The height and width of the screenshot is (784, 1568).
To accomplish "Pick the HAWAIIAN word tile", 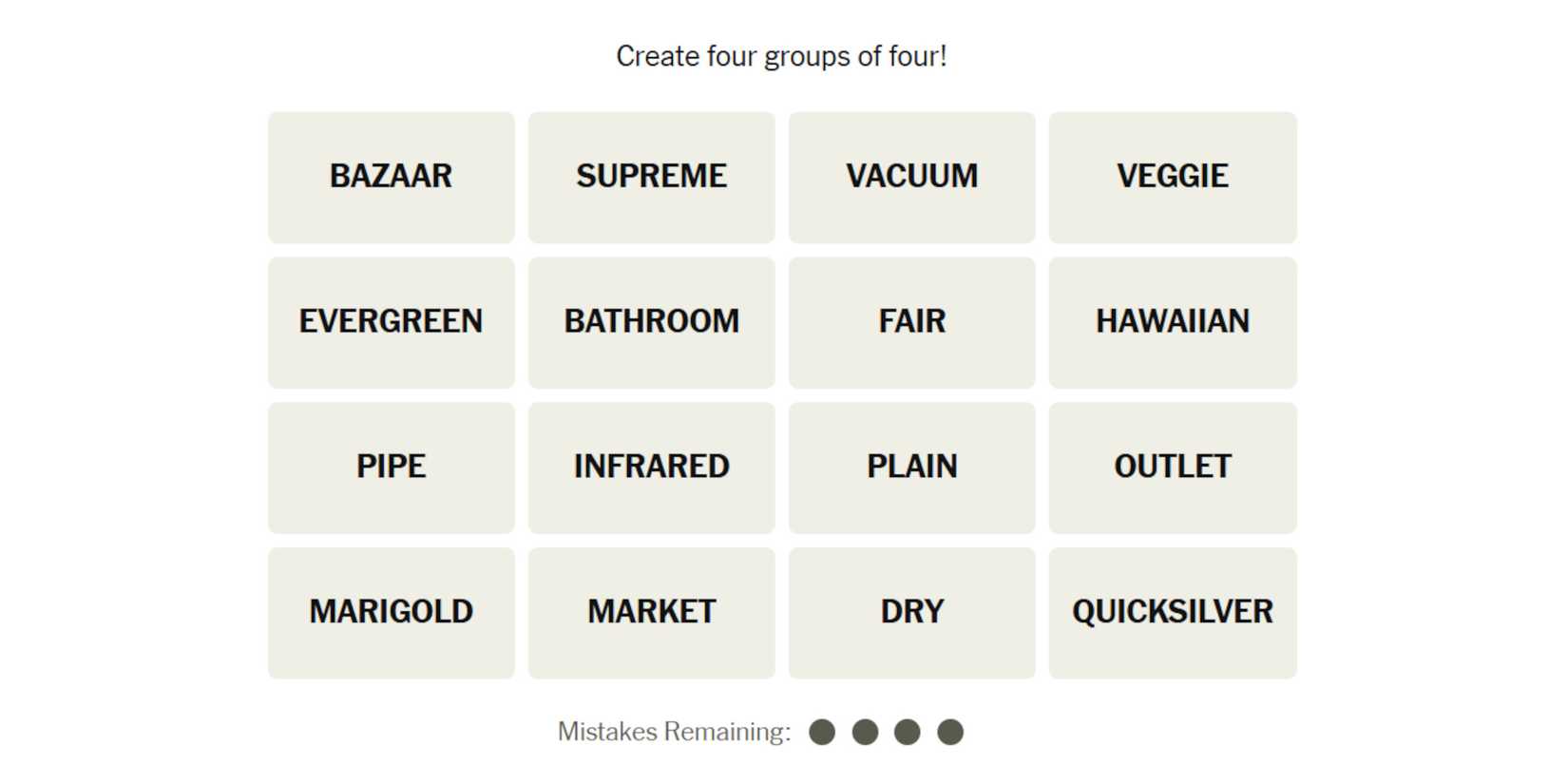I will (x=1172, y=322).
